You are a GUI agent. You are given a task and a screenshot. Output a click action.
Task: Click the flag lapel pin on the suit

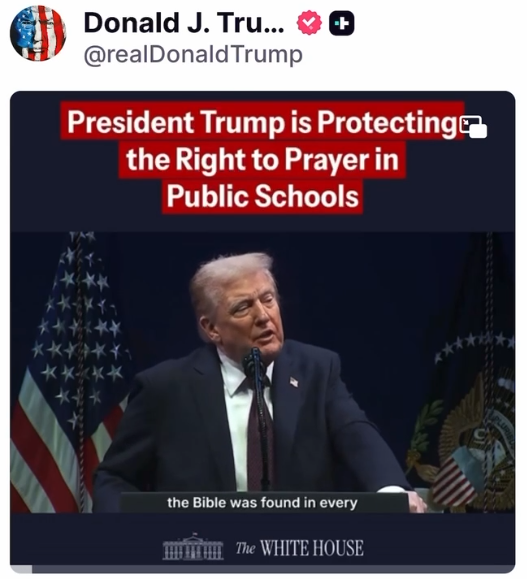pos(294,381)
